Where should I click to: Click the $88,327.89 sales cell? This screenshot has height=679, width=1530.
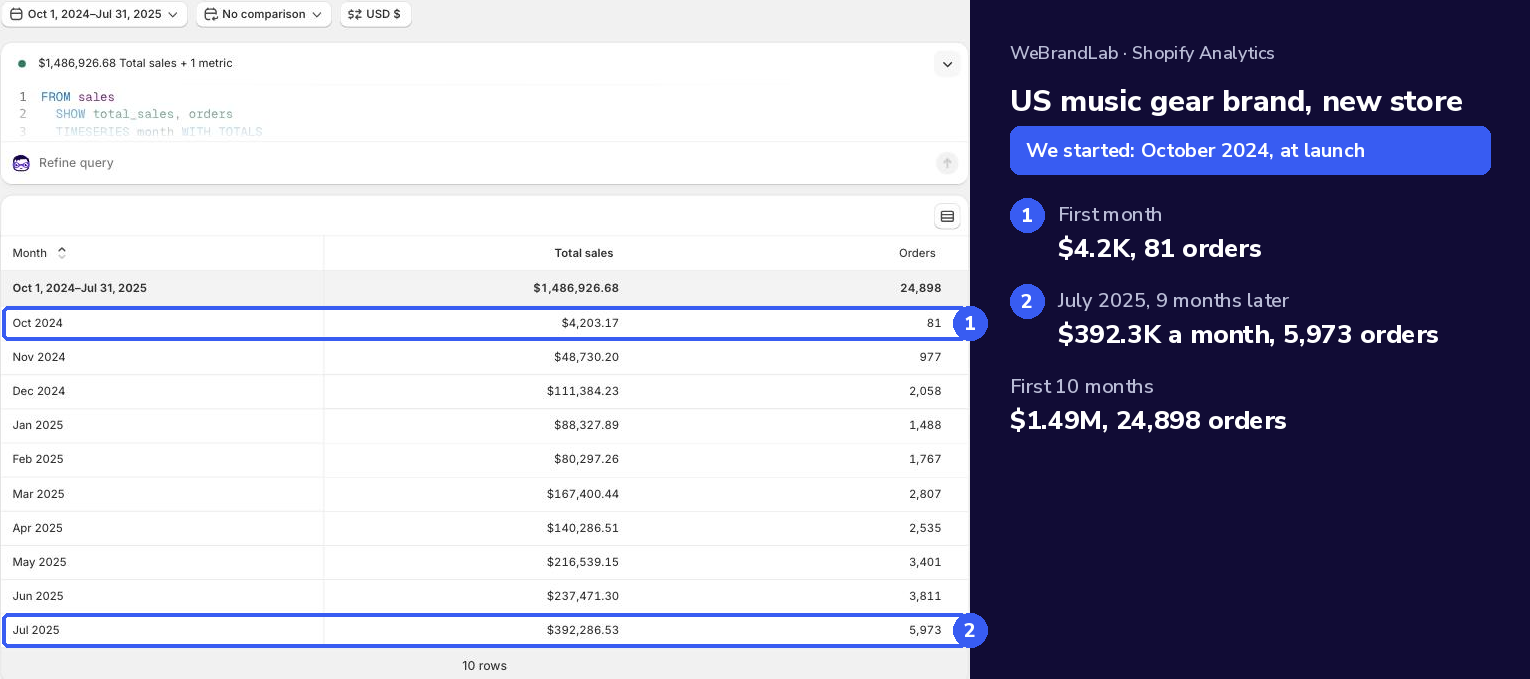pos(587,425)
